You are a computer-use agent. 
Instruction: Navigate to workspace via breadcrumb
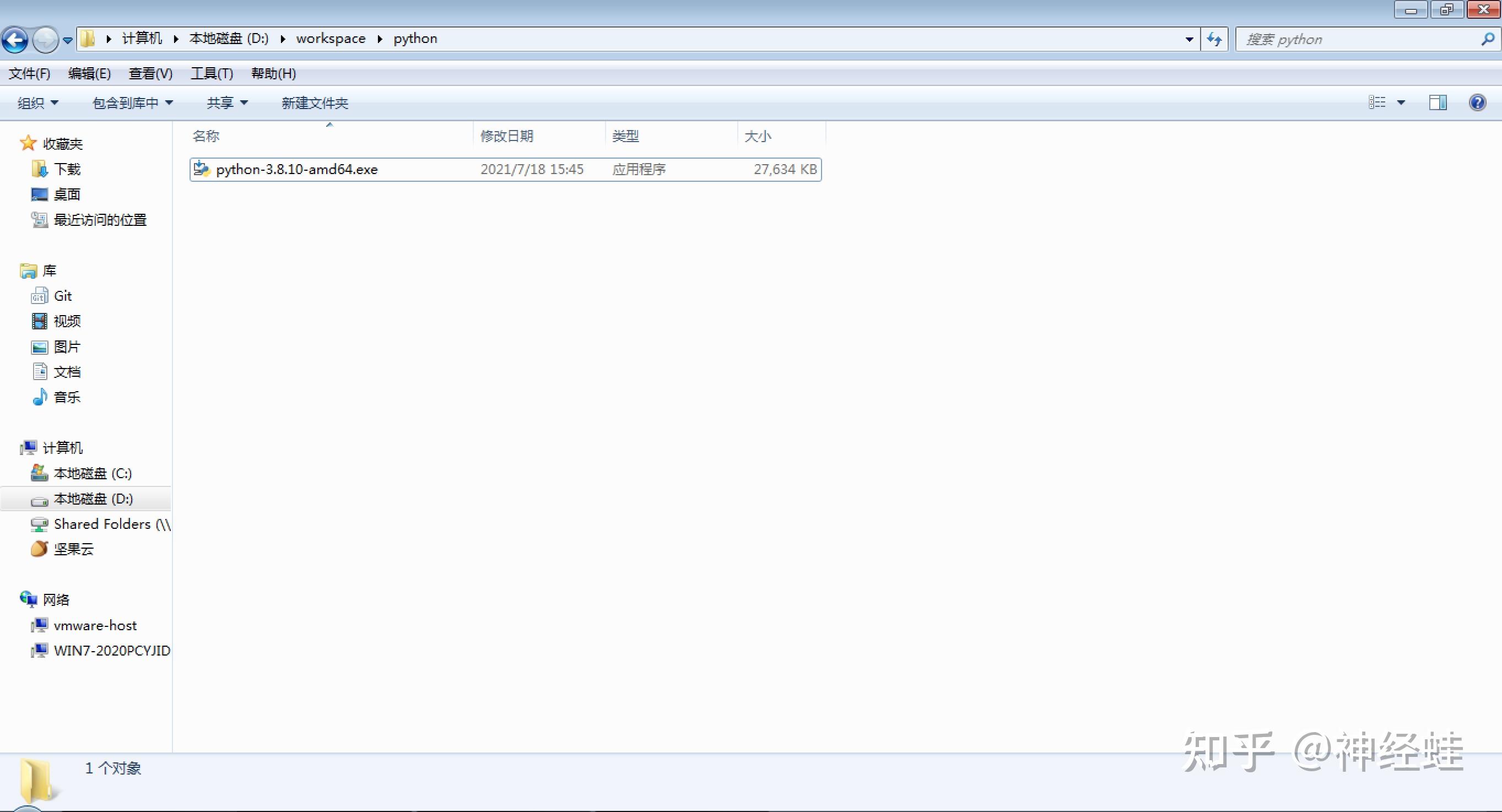click(331, 38)
